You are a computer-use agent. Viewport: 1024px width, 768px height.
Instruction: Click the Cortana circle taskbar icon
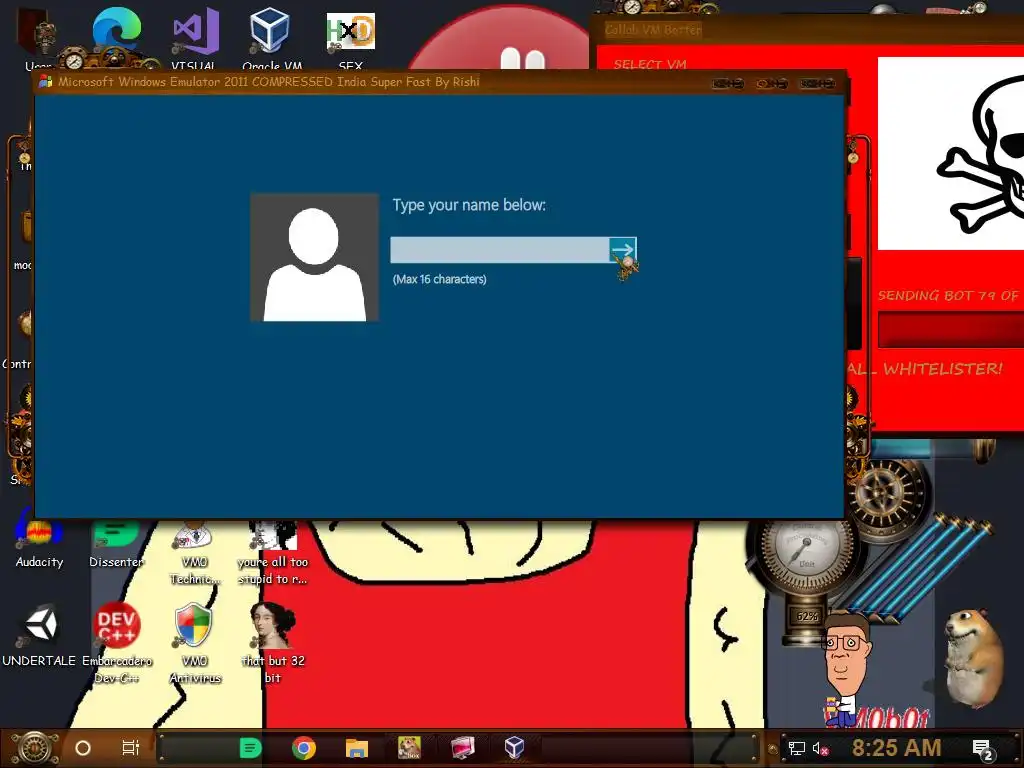(x=83, y=748)
